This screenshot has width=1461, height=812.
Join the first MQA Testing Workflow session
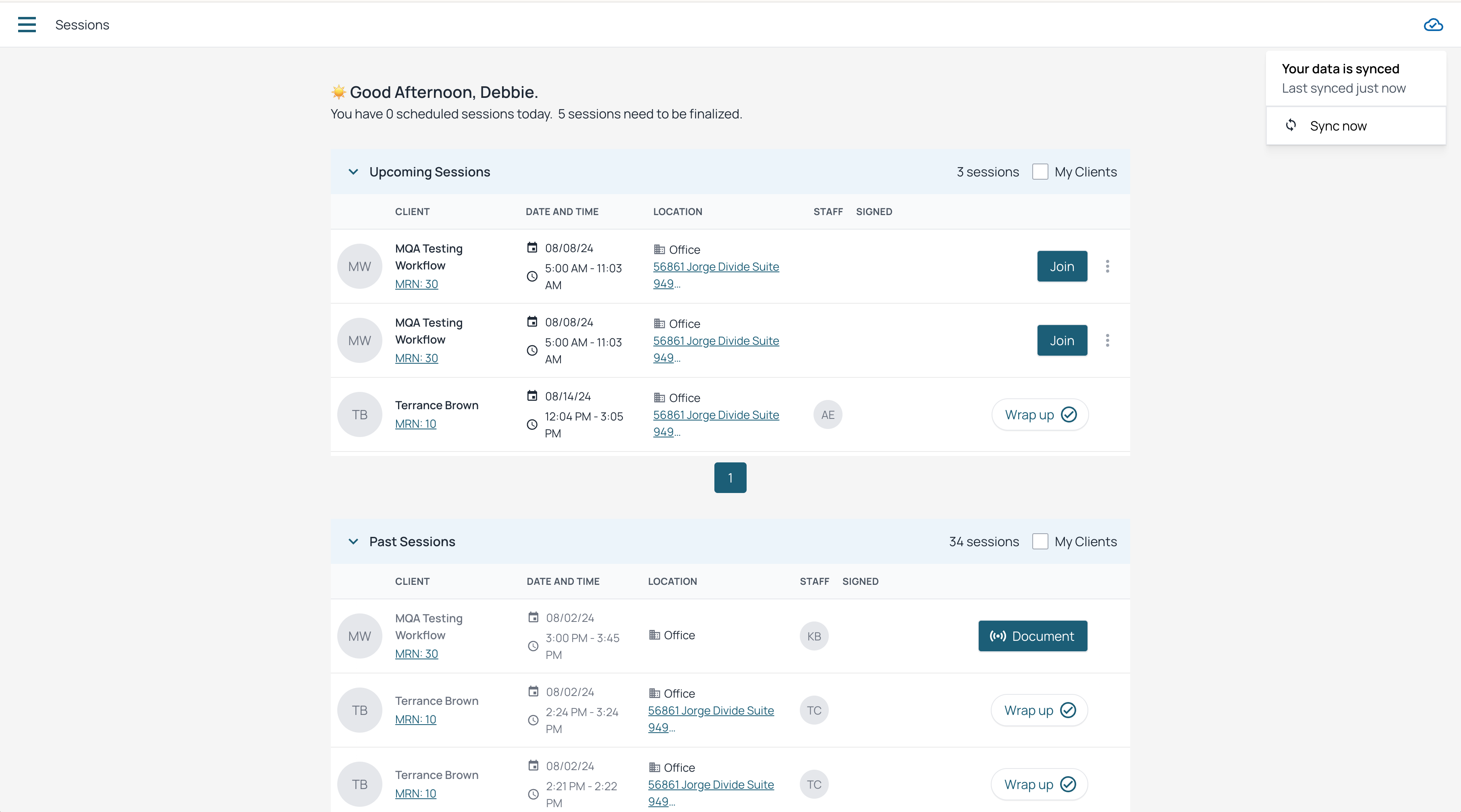point(1062,267)
